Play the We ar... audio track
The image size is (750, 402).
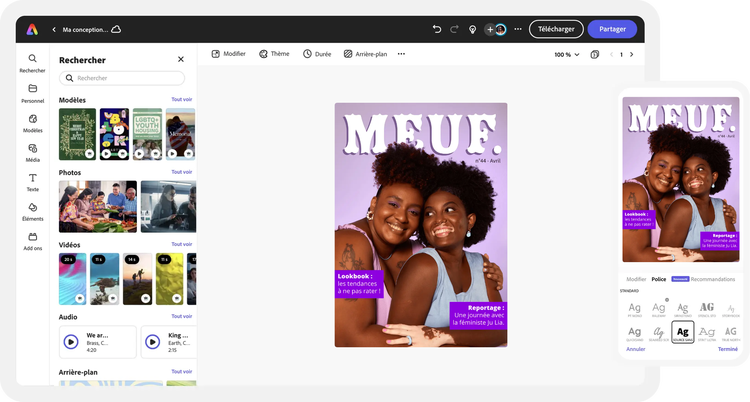click(71, 342)
